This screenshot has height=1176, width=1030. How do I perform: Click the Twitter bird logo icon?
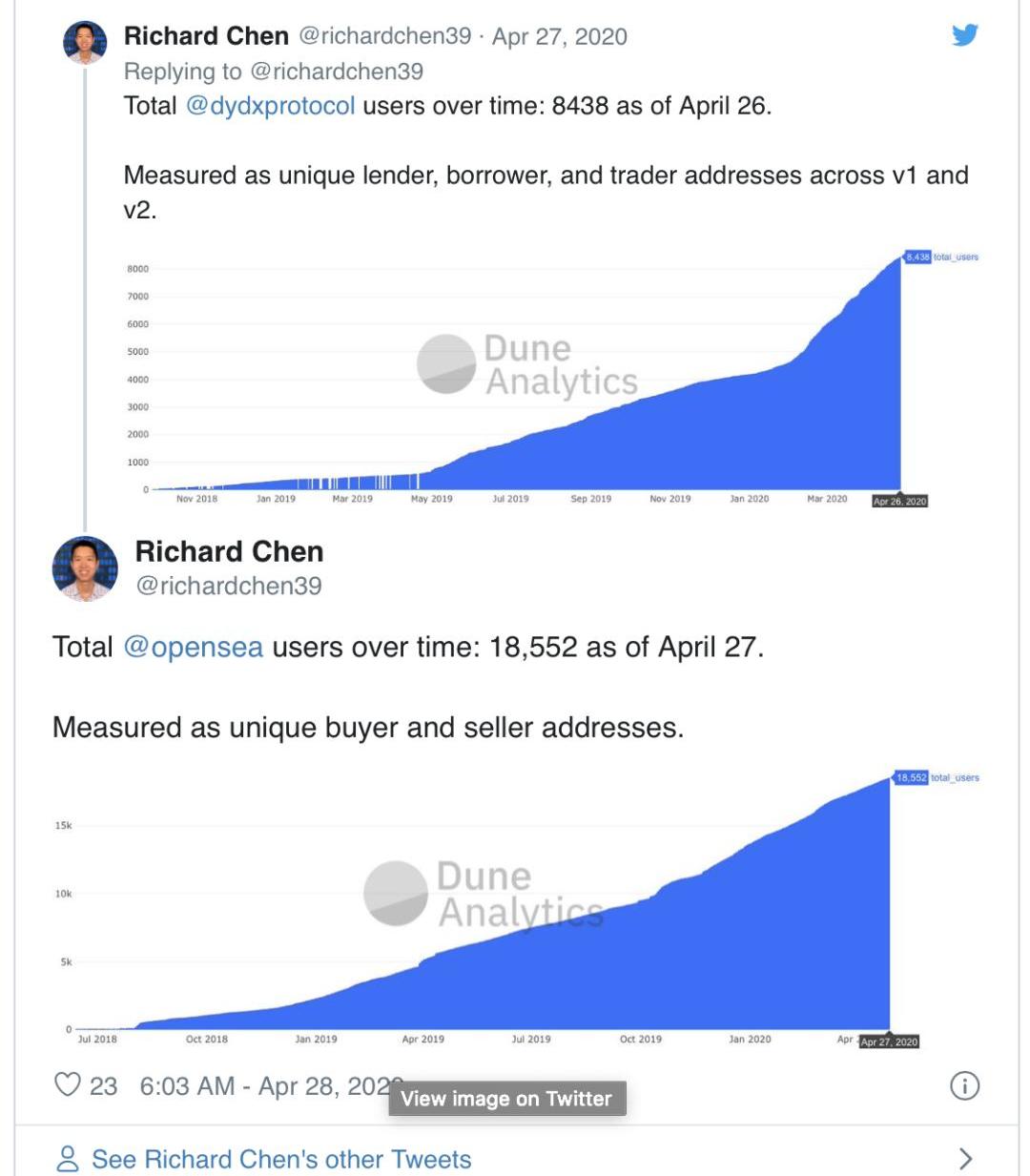point(965,35)
